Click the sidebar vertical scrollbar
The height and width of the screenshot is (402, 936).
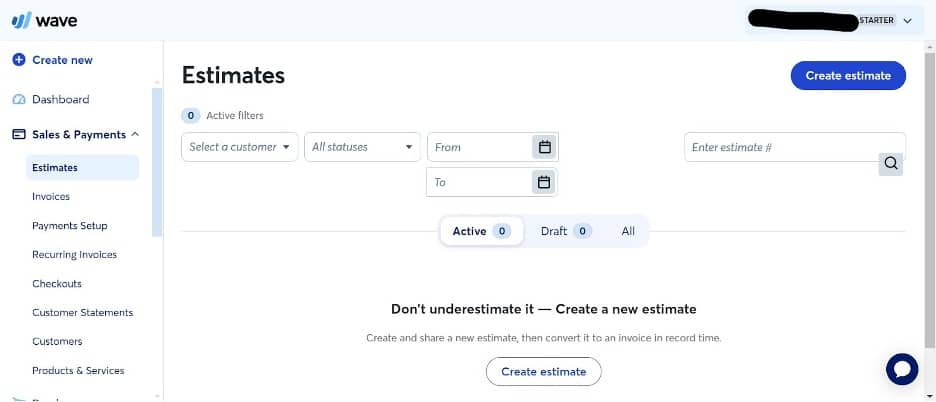tap(156, 160)
